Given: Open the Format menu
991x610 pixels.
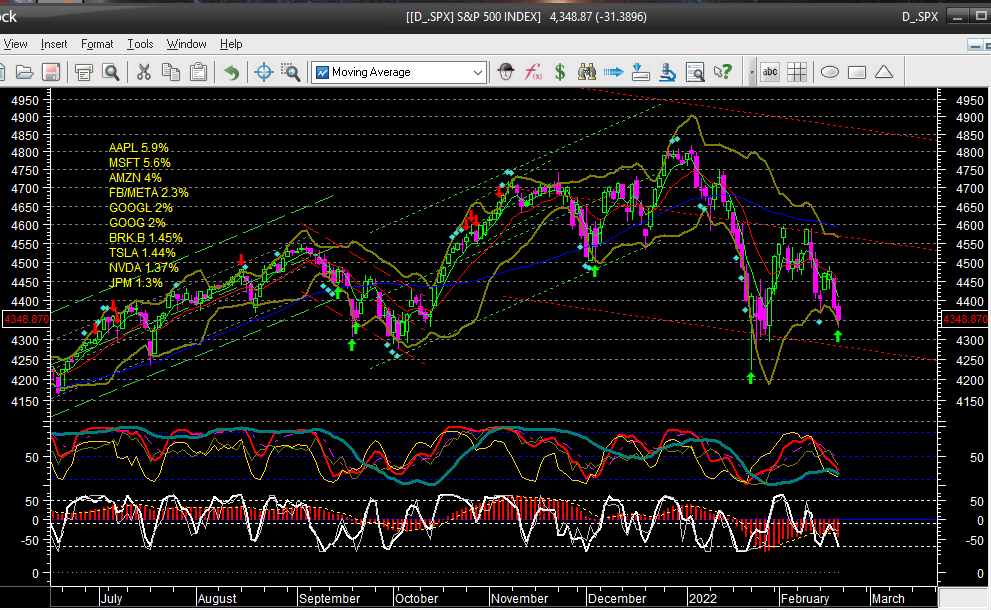Looking at the screenshot, I should pyautogui.click(x=97, y=44).
